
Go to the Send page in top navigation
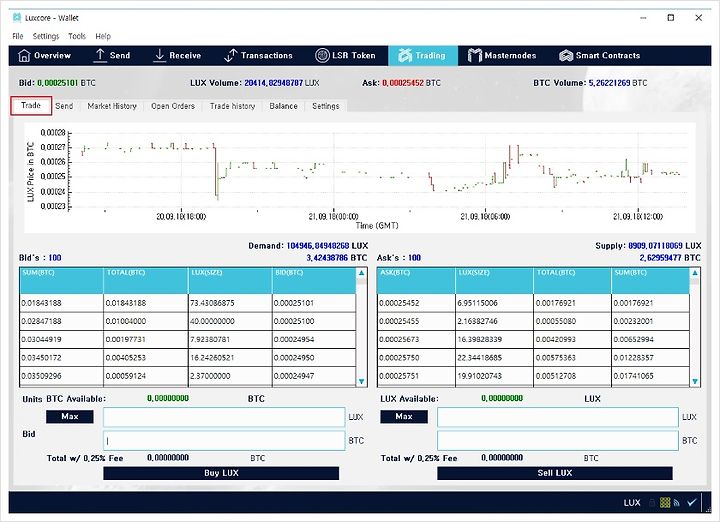click(x=112, y=56)
